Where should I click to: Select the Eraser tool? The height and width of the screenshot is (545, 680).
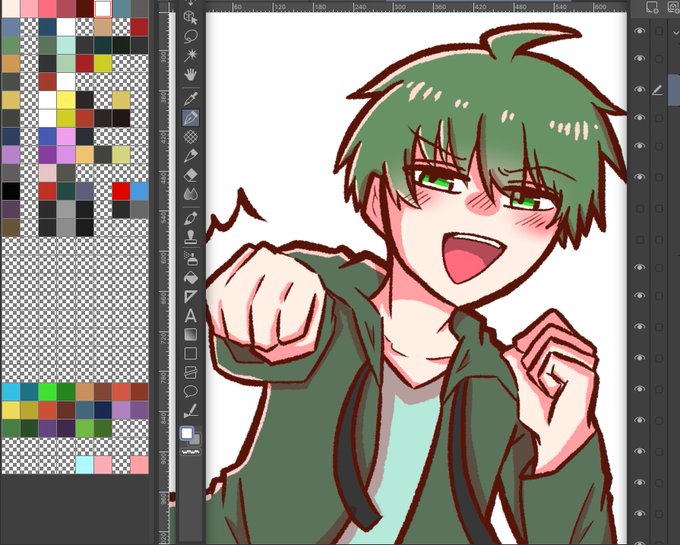[x=190, y=175]
